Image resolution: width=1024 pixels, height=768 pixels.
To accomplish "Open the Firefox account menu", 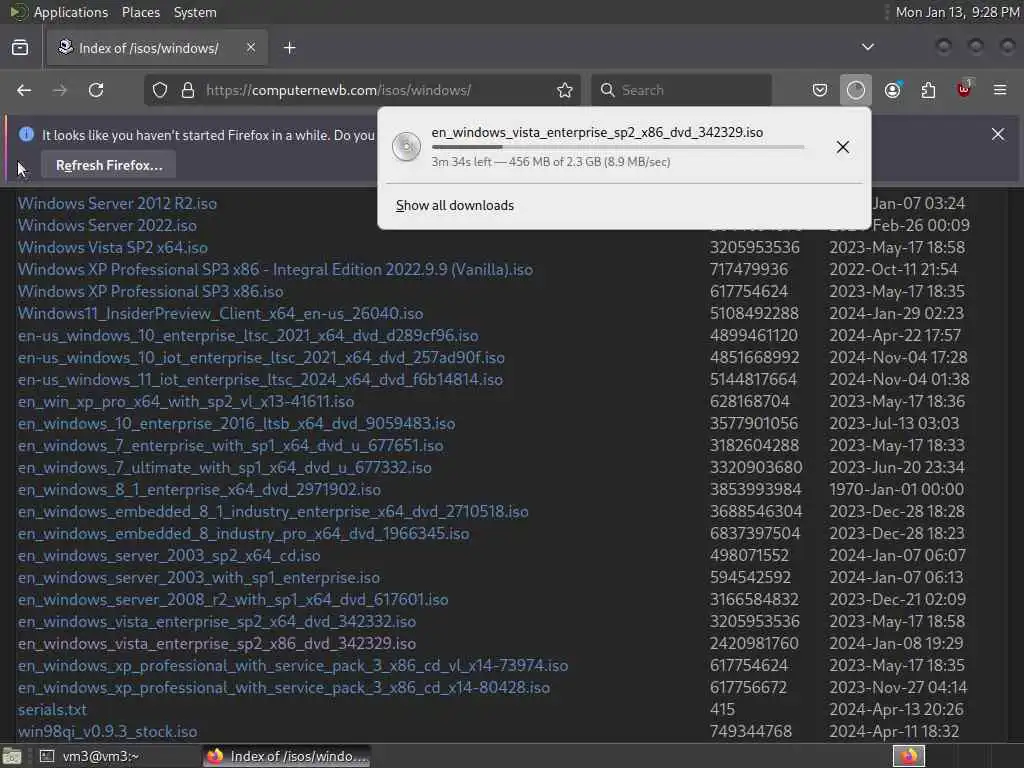I will pyautogui.click(x=892, y=90).
